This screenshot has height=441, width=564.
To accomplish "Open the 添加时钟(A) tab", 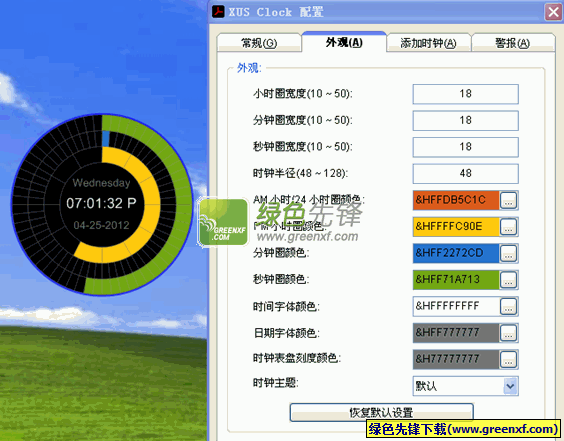I will coord(428,43).
